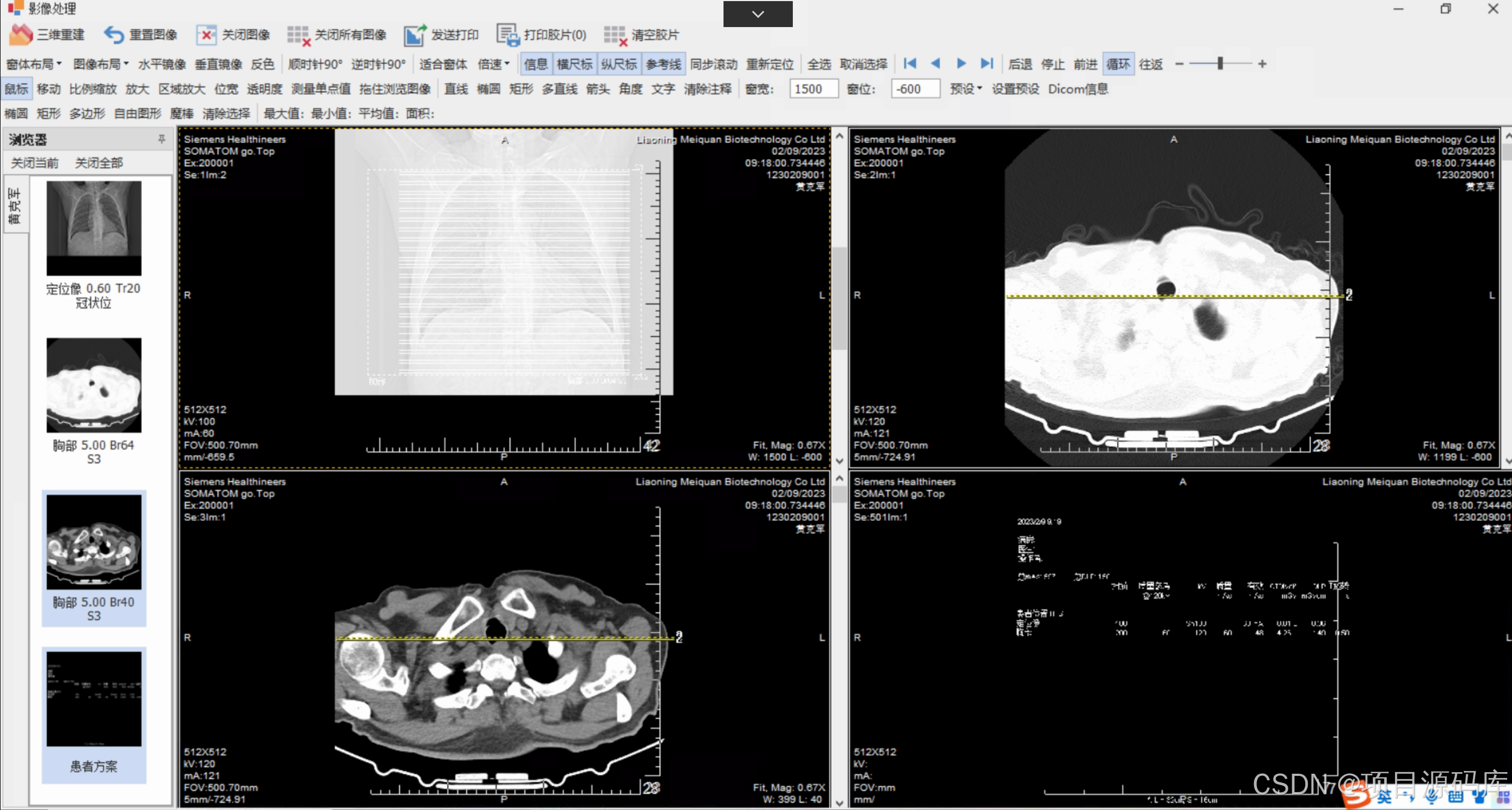
Task: Click the 发送打印 send to print icon
Action: pos(415,35)
